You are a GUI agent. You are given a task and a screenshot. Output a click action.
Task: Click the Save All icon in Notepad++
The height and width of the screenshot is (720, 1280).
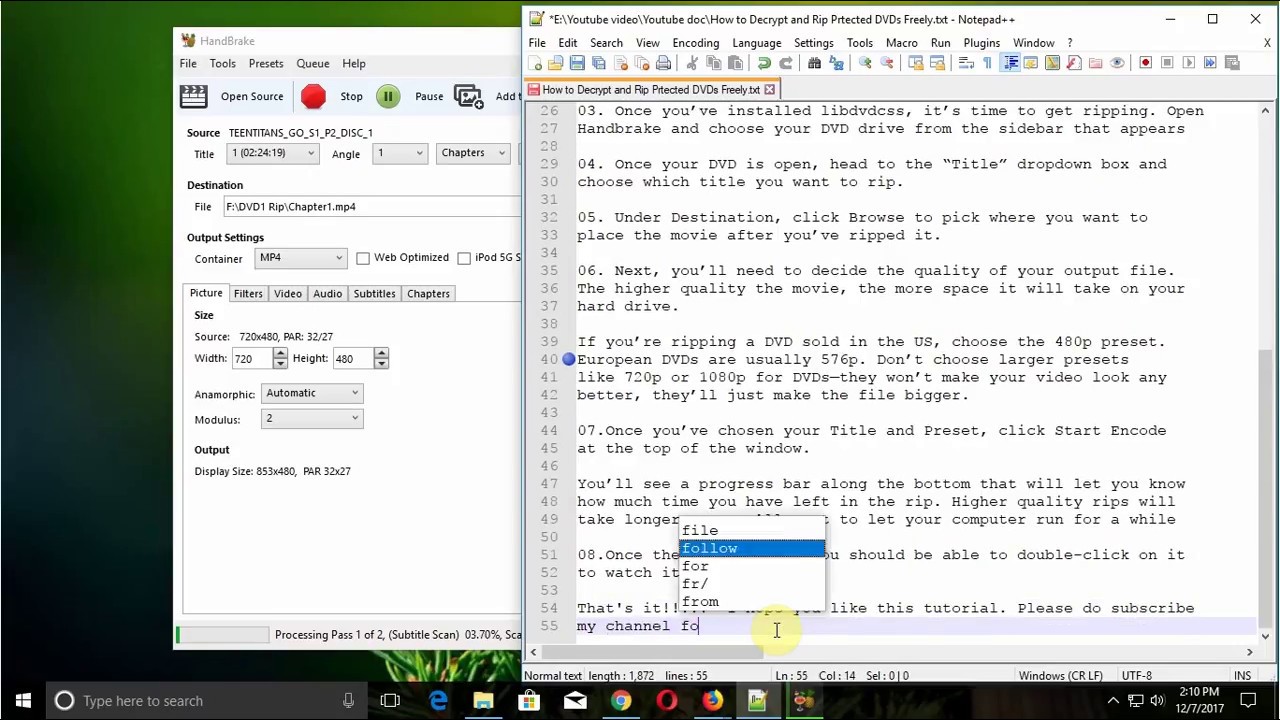tap(598, 63)
